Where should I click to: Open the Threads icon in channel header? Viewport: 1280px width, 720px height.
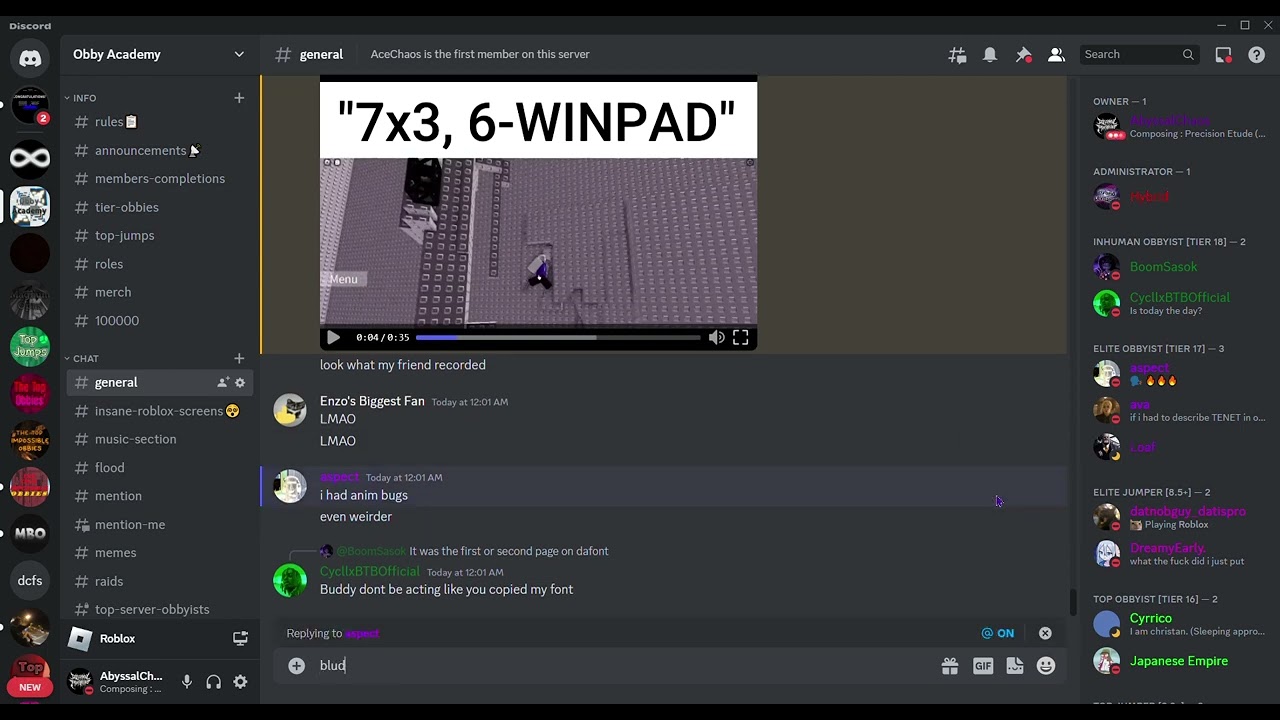coord(957,55)
